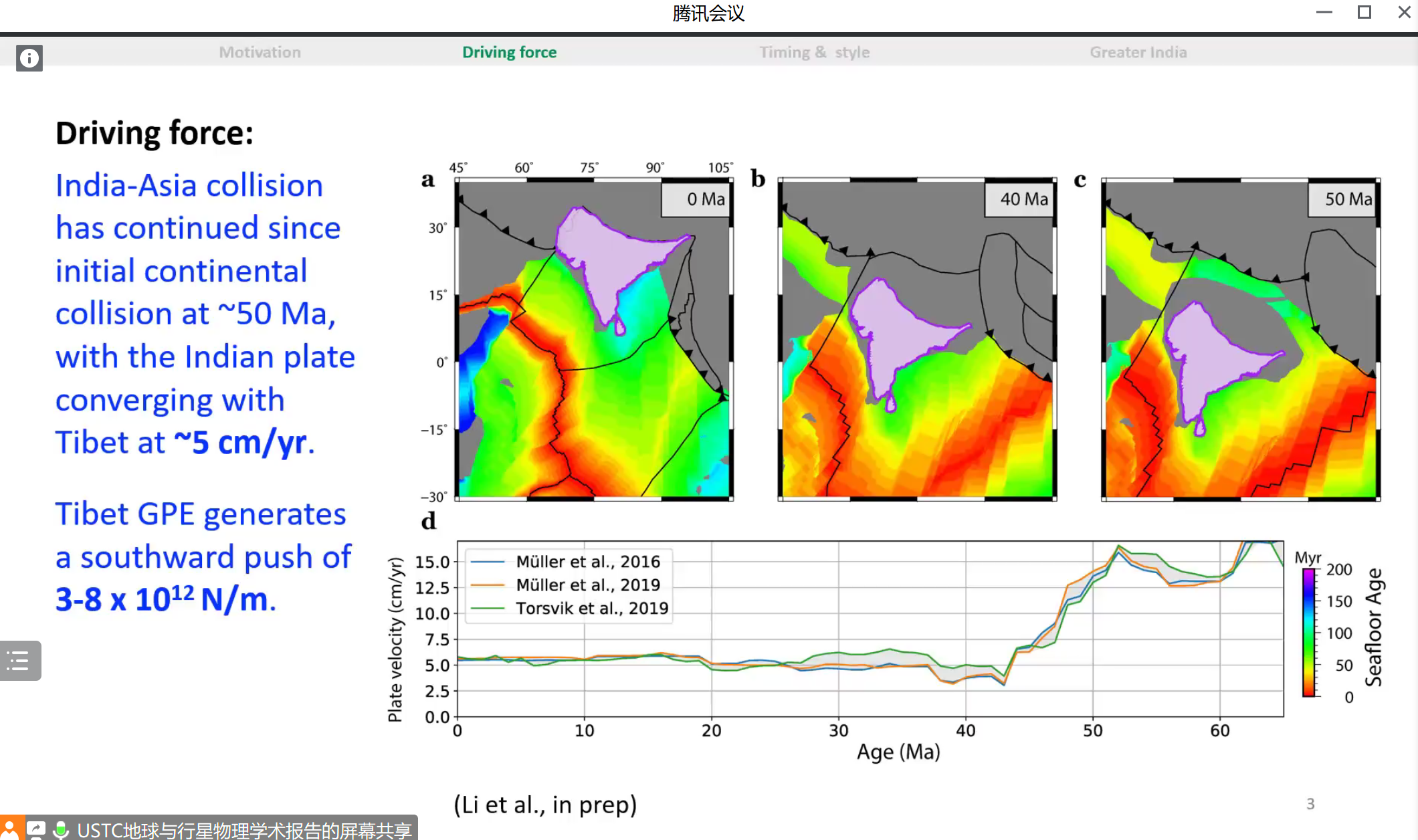The image size is (1418, 840).
Task: Click the 50 Ma map panel
Action: click(1241, 339)
